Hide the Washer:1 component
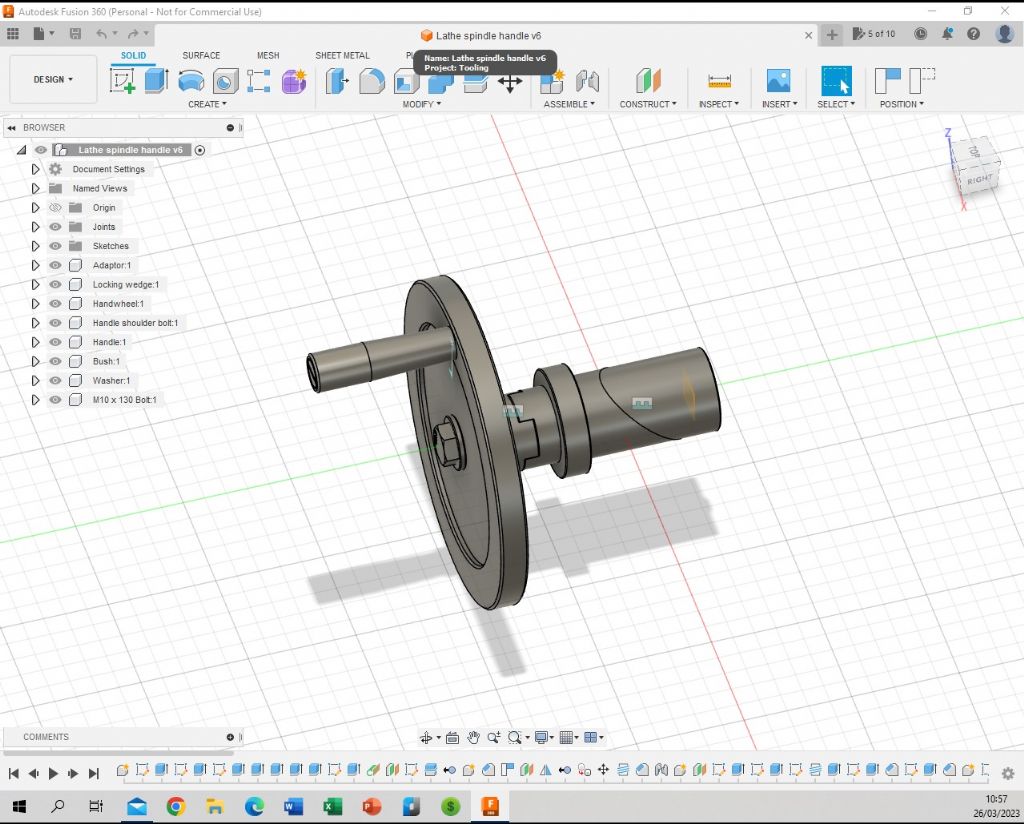This screenshot has width=1024, height=824. (56, 380)
